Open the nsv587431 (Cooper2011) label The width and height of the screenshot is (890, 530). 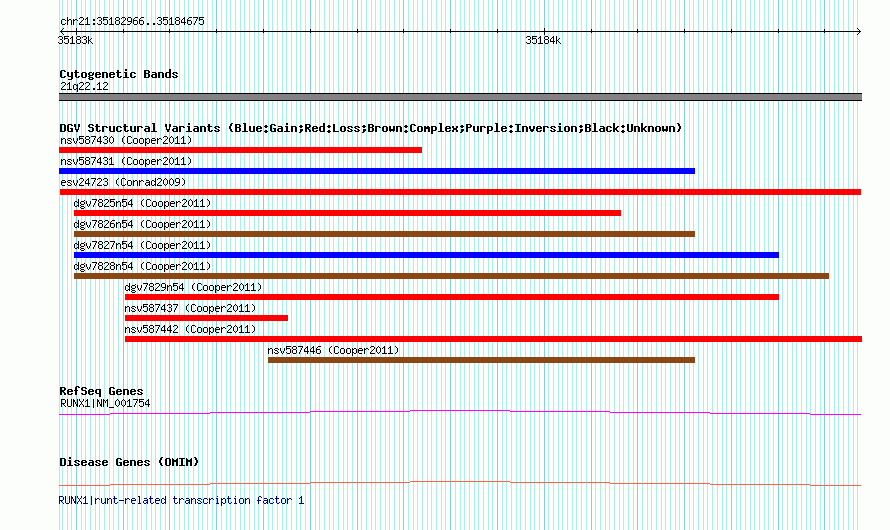pyautogui.click(x=126, y=161)
